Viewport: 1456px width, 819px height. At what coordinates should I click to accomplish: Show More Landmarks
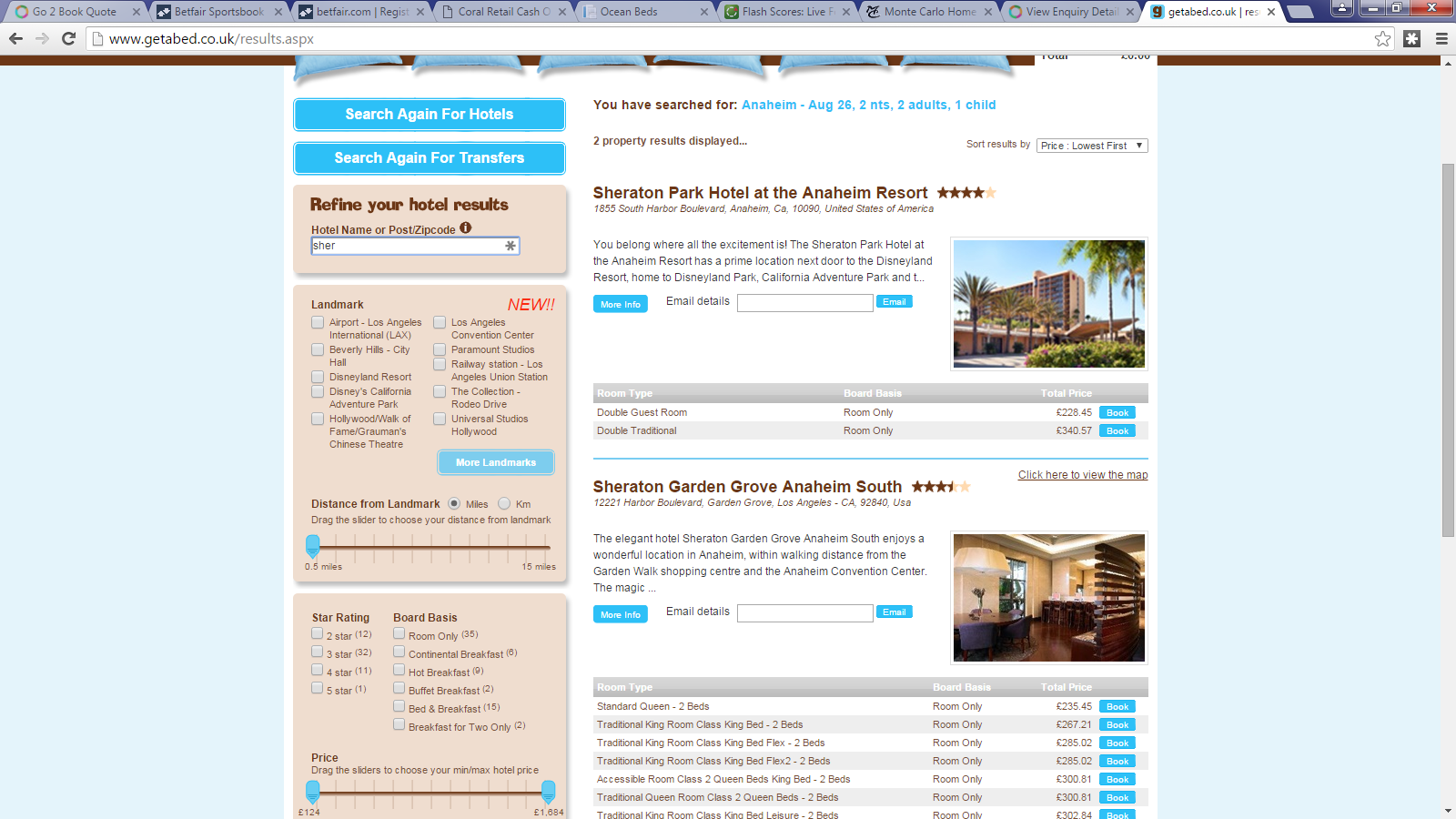pos(496,462)
